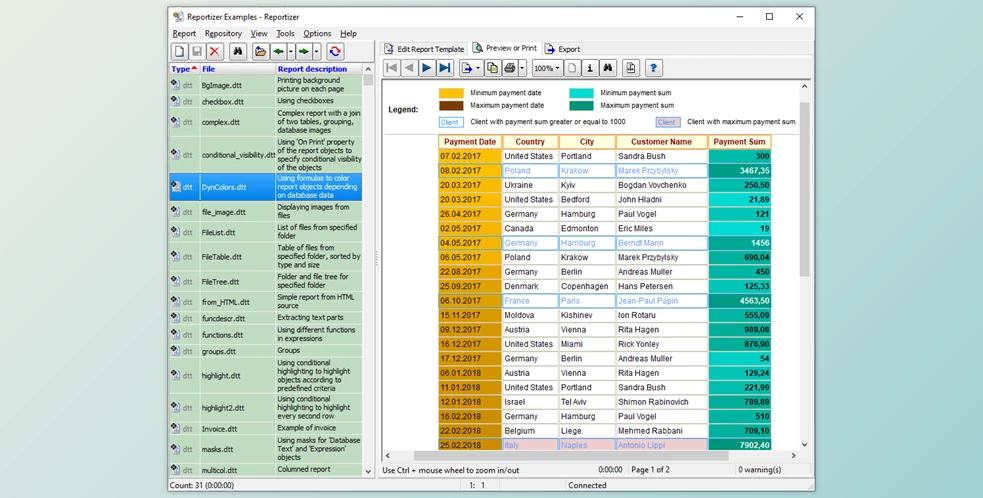The width and height of the screenshot is (983, 498).
Task: Open the View menu
Action: click(259, 34)
